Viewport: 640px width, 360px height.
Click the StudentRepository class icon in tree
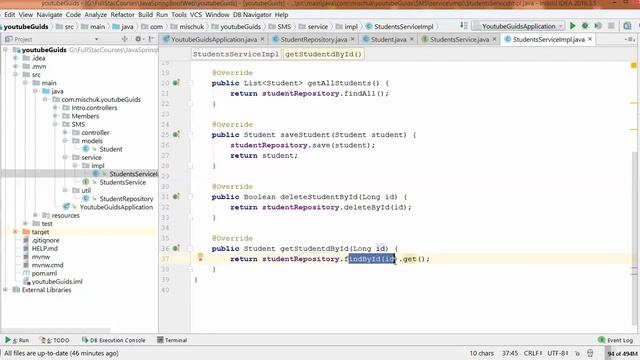[x=86, y=199]
